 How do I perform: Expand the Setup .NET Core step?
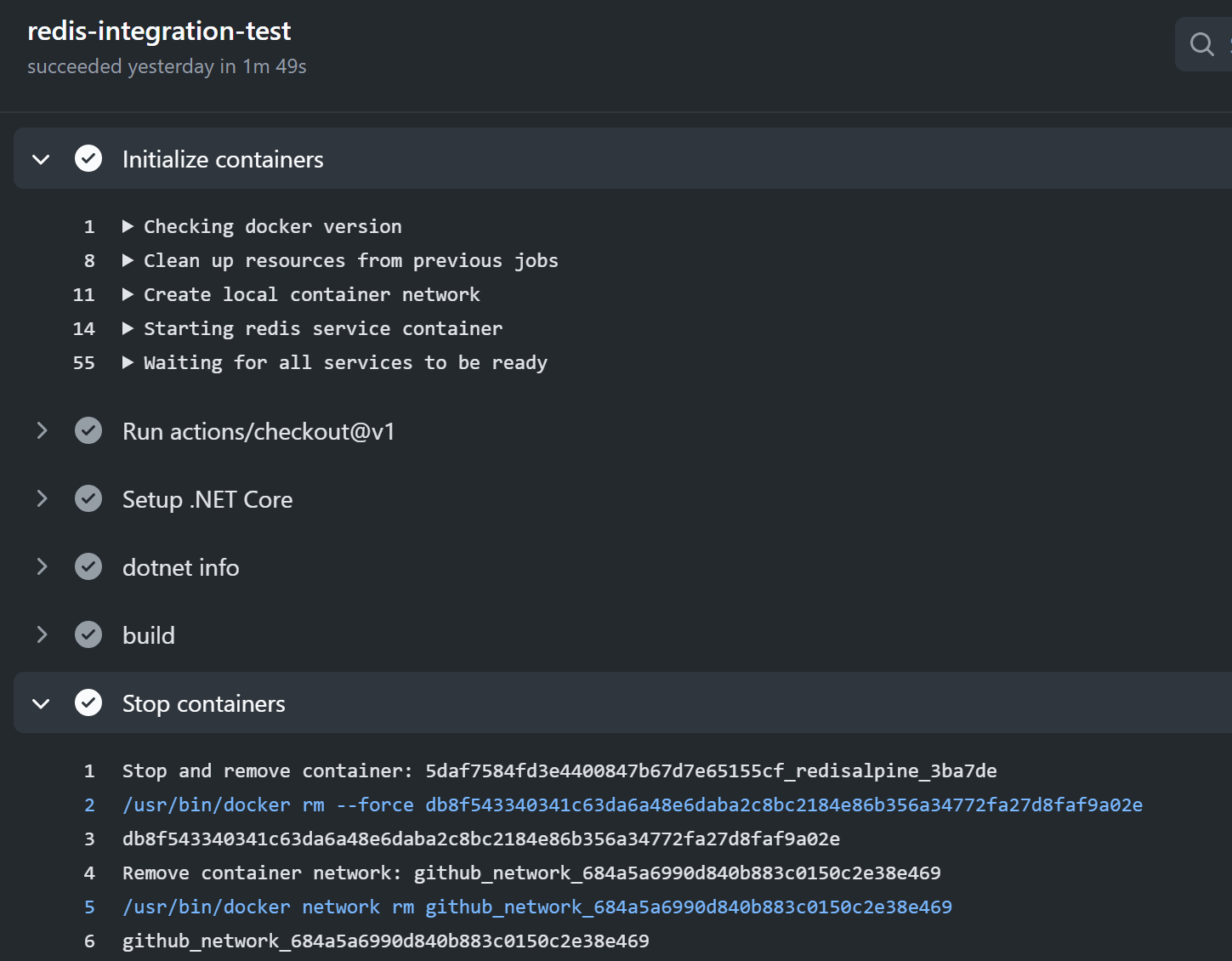point(41,499)
